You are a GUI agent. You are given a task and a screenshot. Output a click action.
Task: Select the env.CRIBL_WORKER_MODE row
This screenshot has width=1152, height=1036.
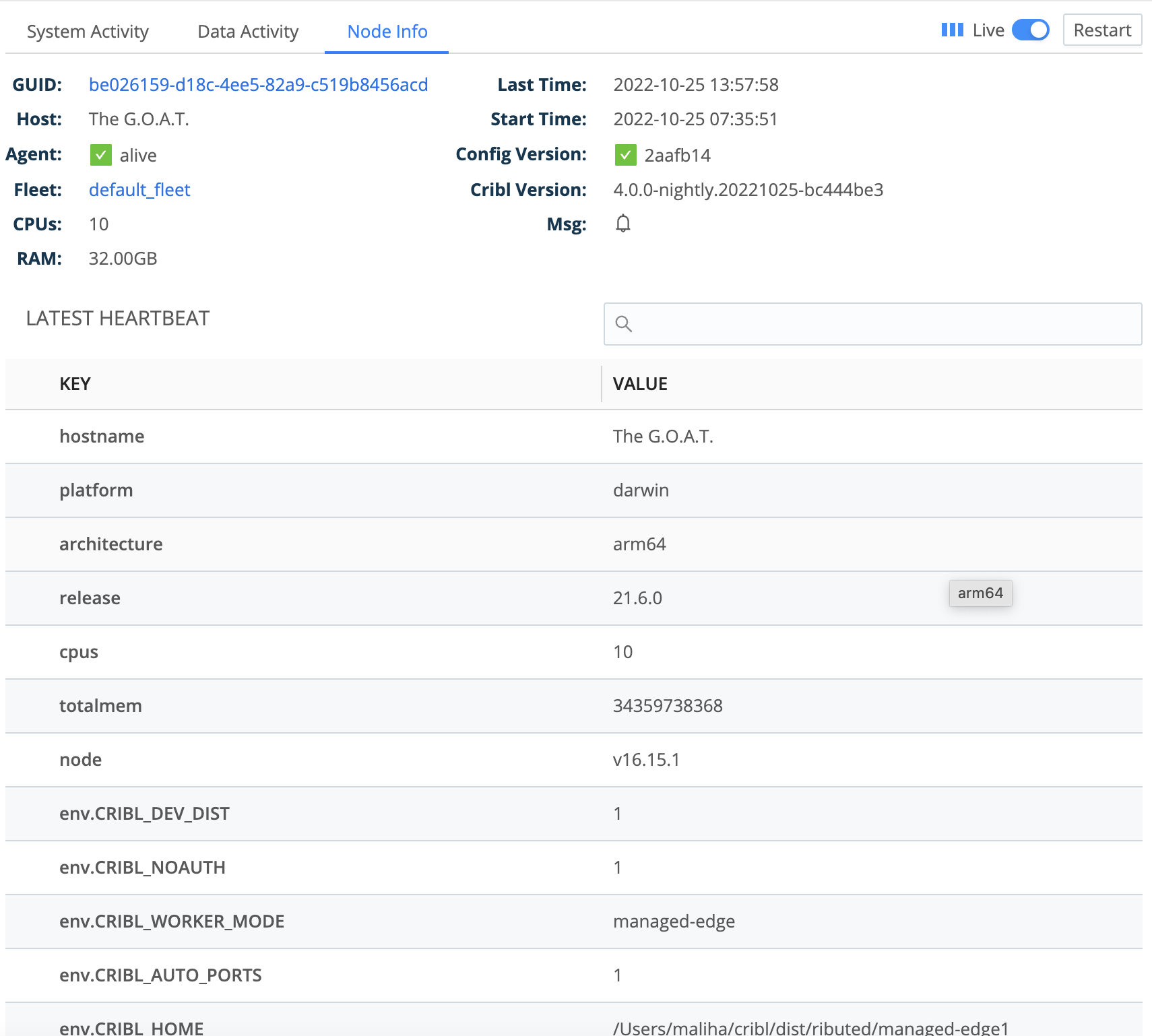tap(576, 921)
